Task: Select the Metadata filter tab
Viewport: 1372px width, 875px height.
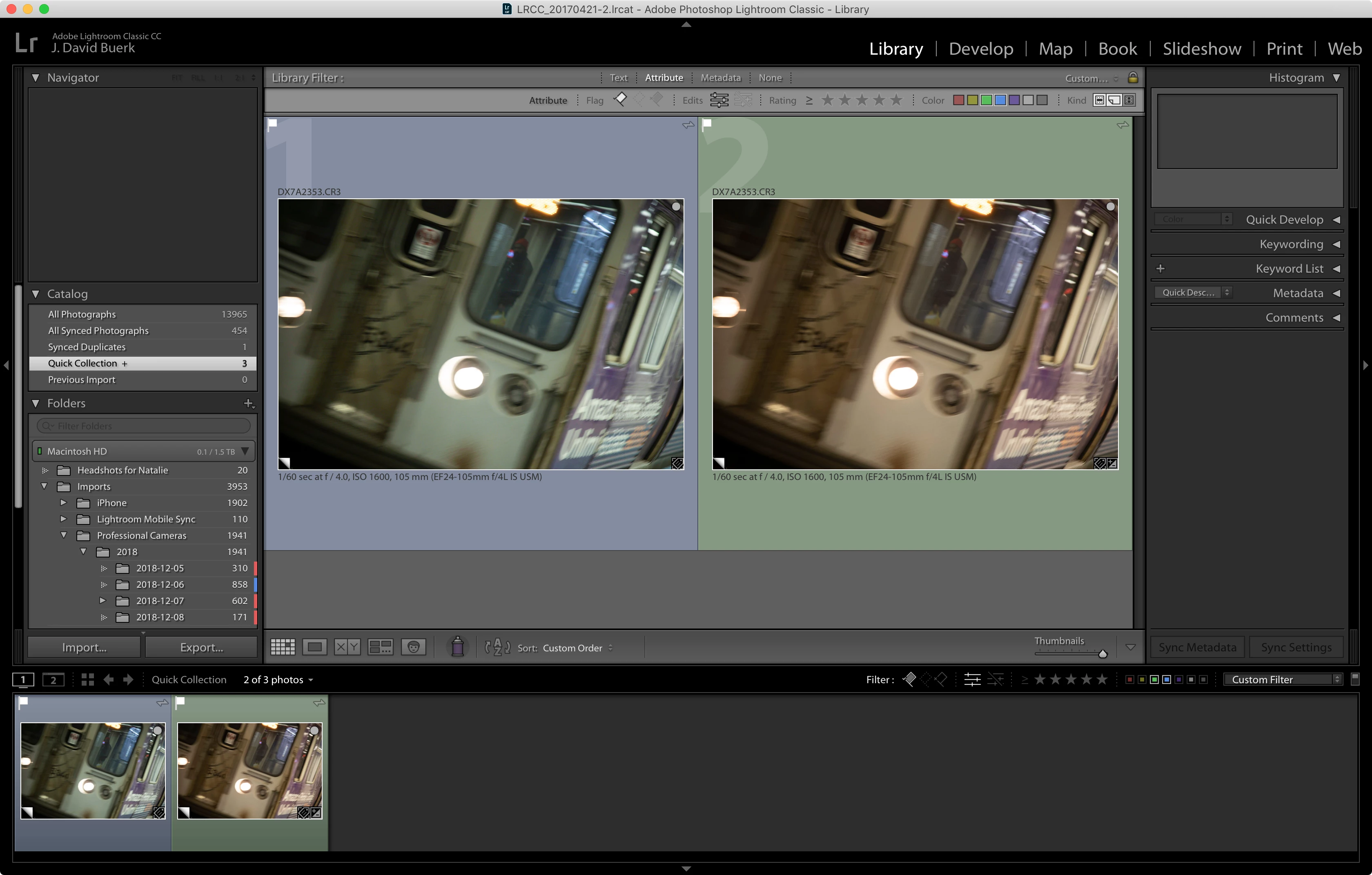Action: (x=720, y=78)
